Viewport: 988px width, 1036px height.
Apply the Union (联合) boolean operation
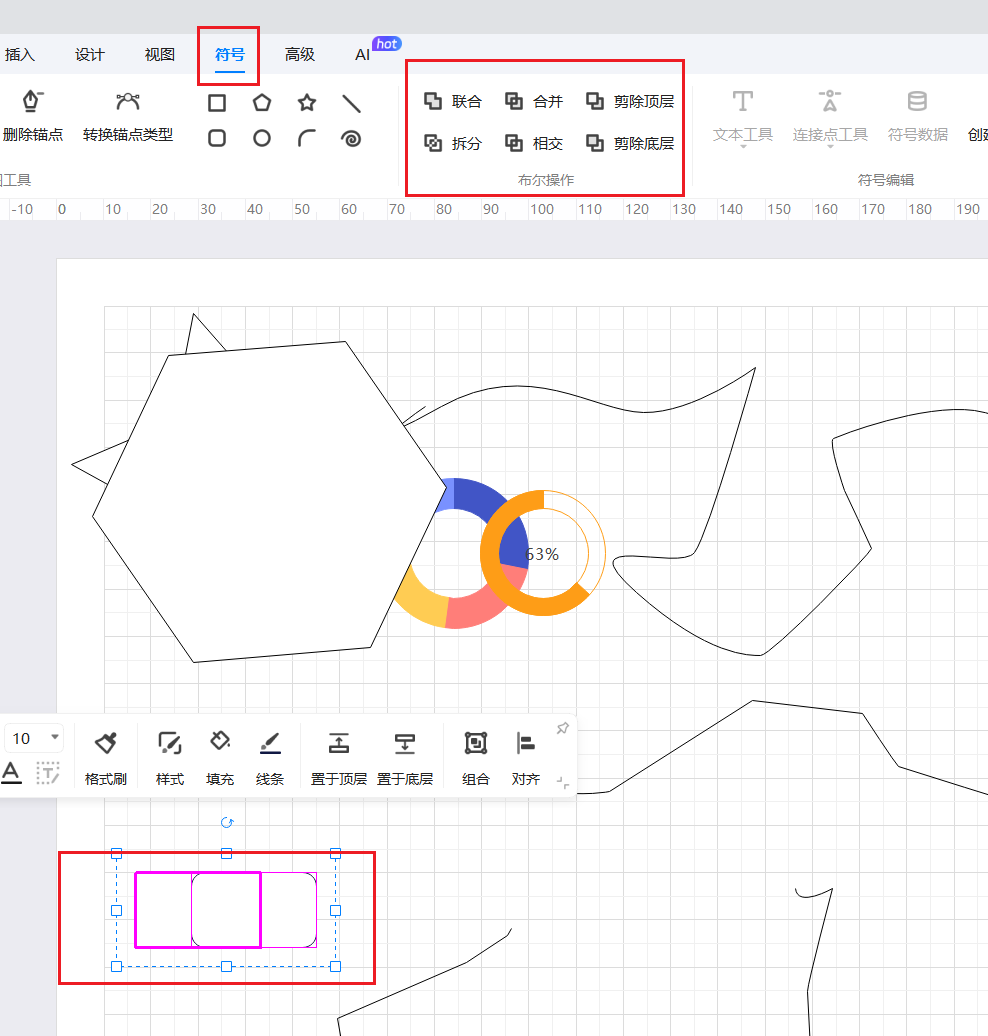(x=453, y=101)
